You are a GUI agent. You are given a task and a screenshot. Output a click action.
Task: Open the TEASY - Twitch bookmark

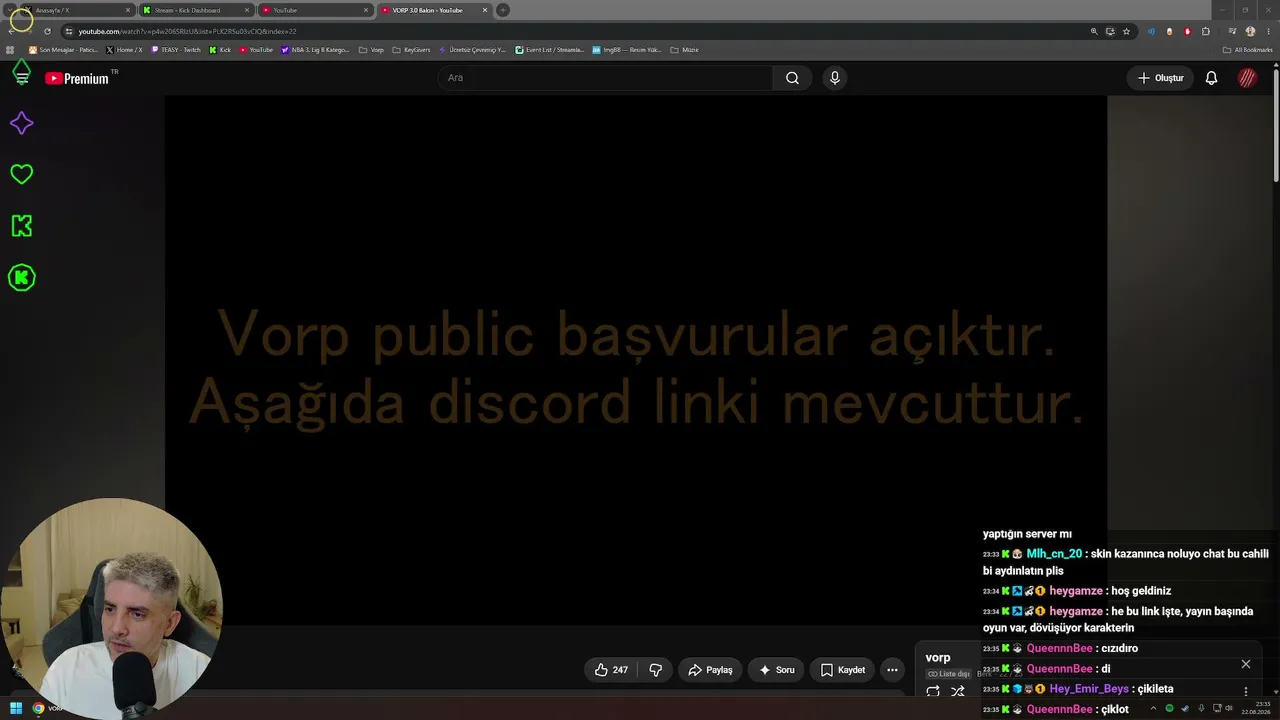pyautogui.click(x=176, y=50)
